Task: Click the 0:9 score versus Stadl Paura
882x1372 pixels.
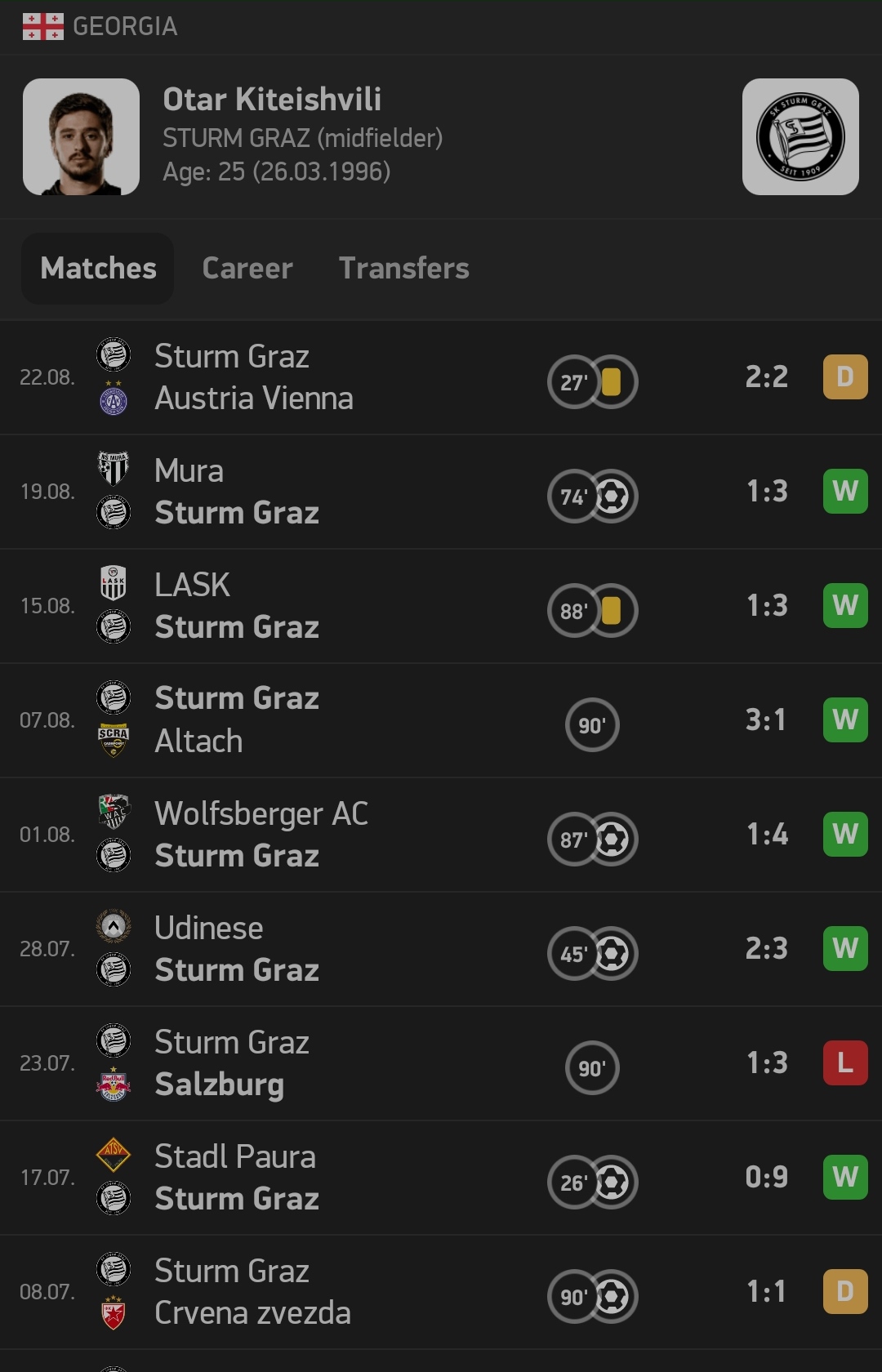Action: 766,1177
